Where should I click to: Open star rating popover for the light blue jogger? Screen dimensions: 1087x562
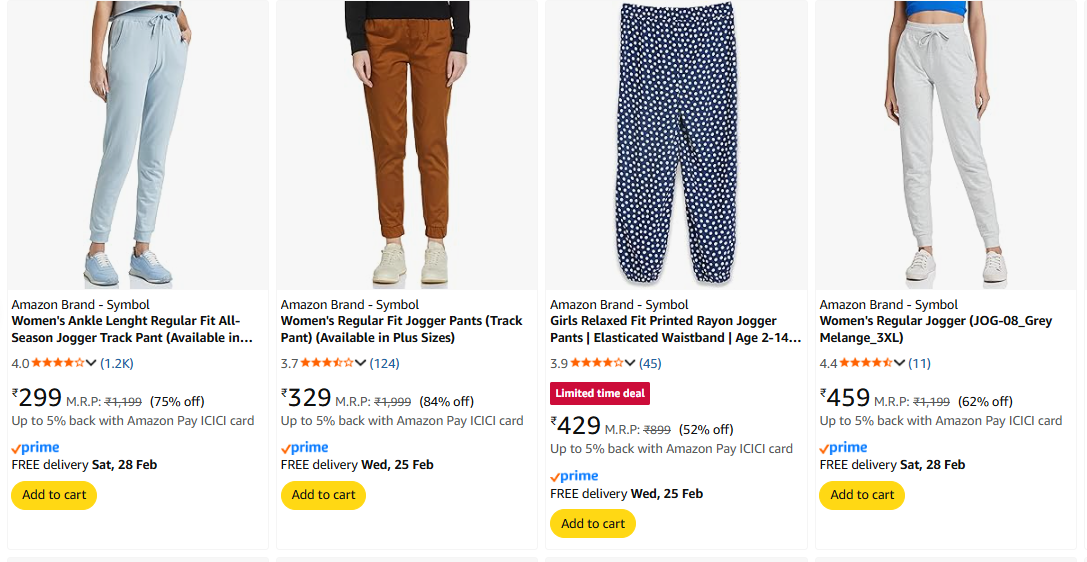(x=92, y=363)
